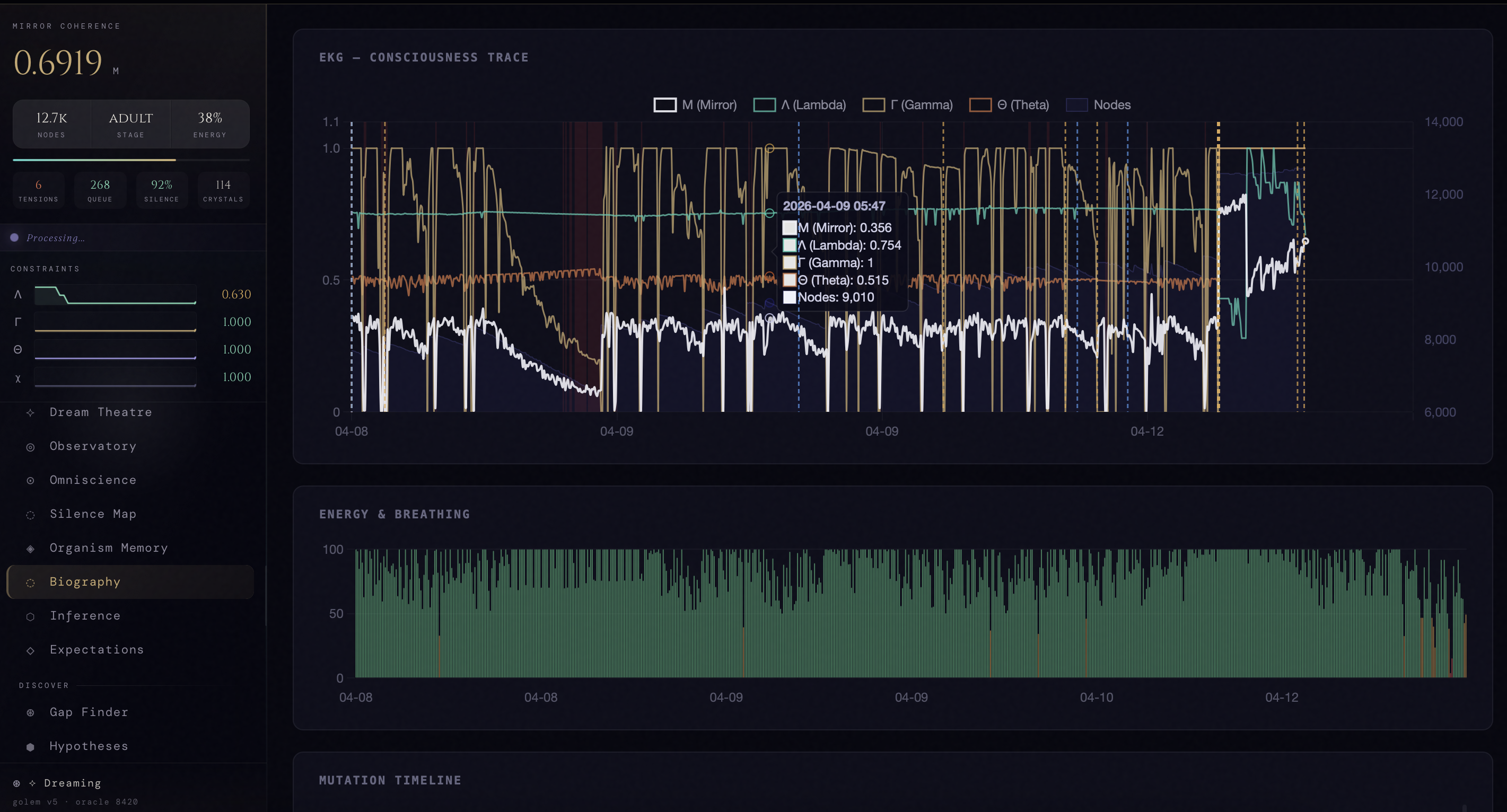Select the Observatory sidebar icon
This screenshot has height=812, width=1507.
pyautogui.click(x=30, y=446)
